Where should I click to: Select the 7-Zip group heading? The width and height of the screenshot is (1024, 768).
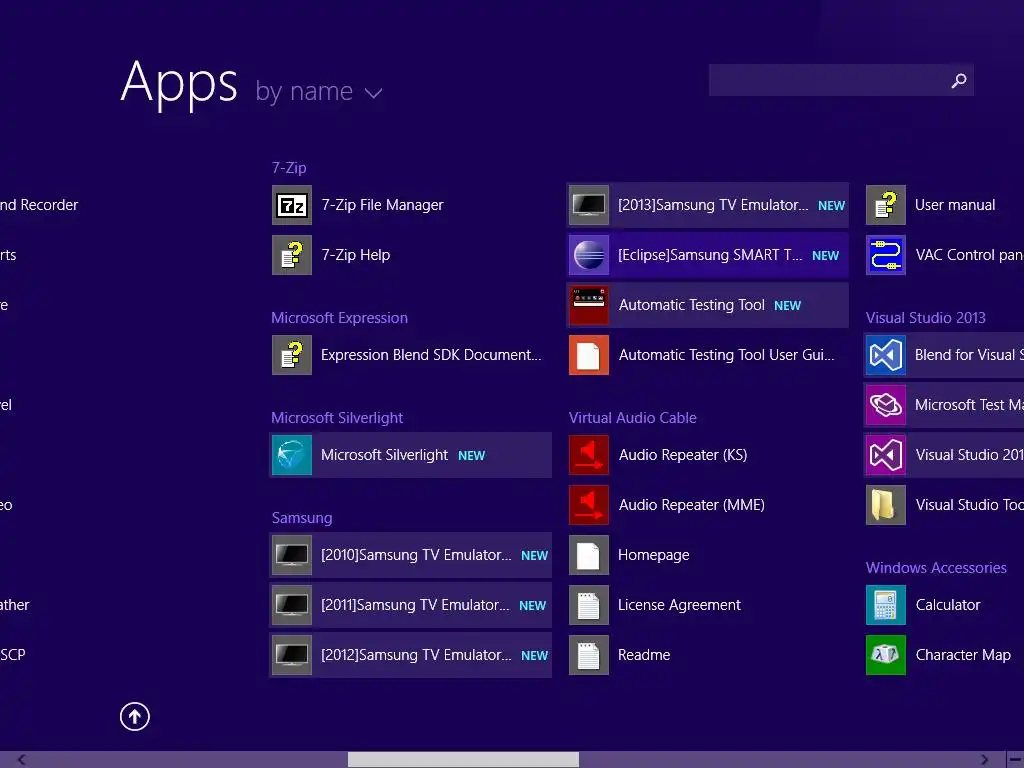click(x=289, y=168)
